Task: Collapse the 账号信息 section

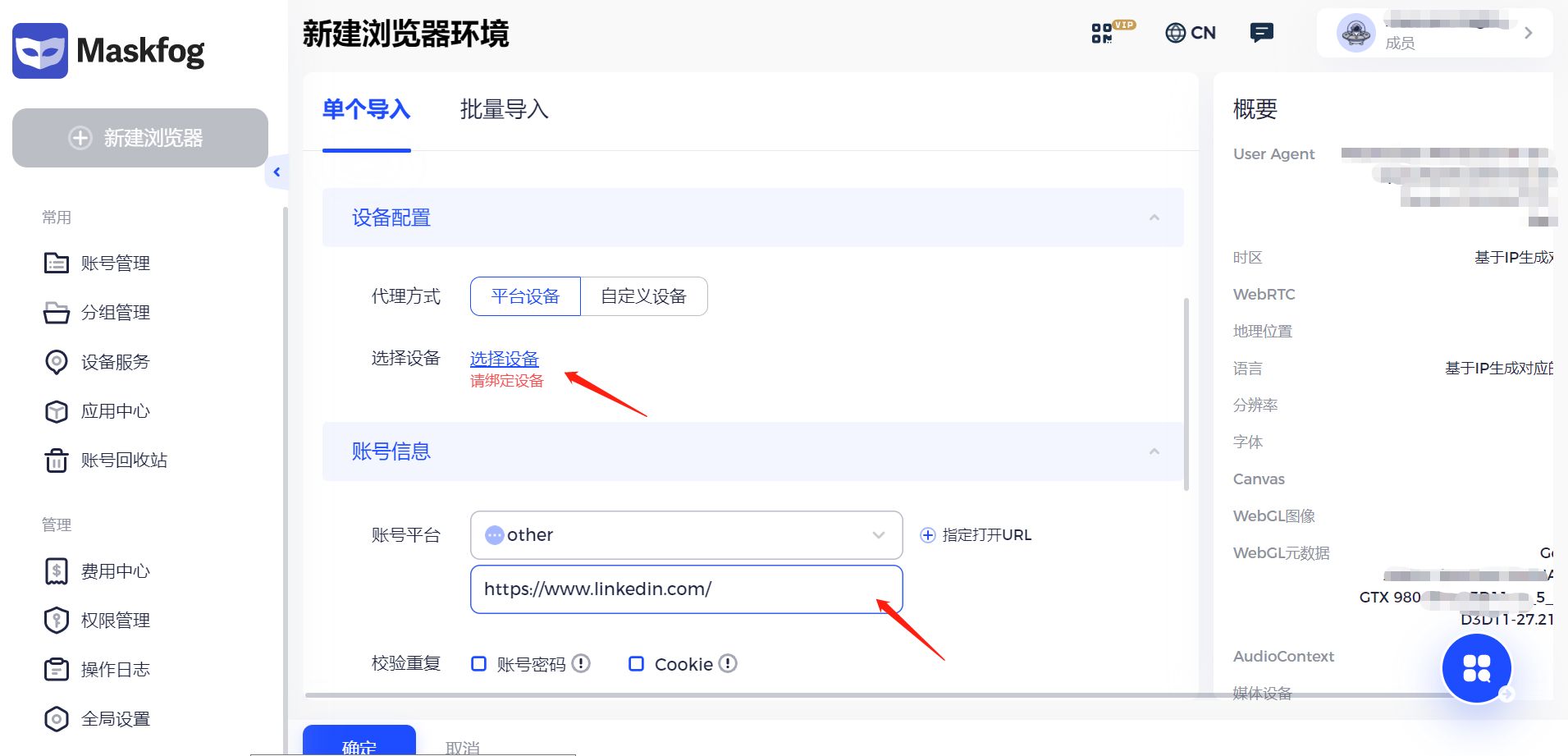Action: 1154,451
